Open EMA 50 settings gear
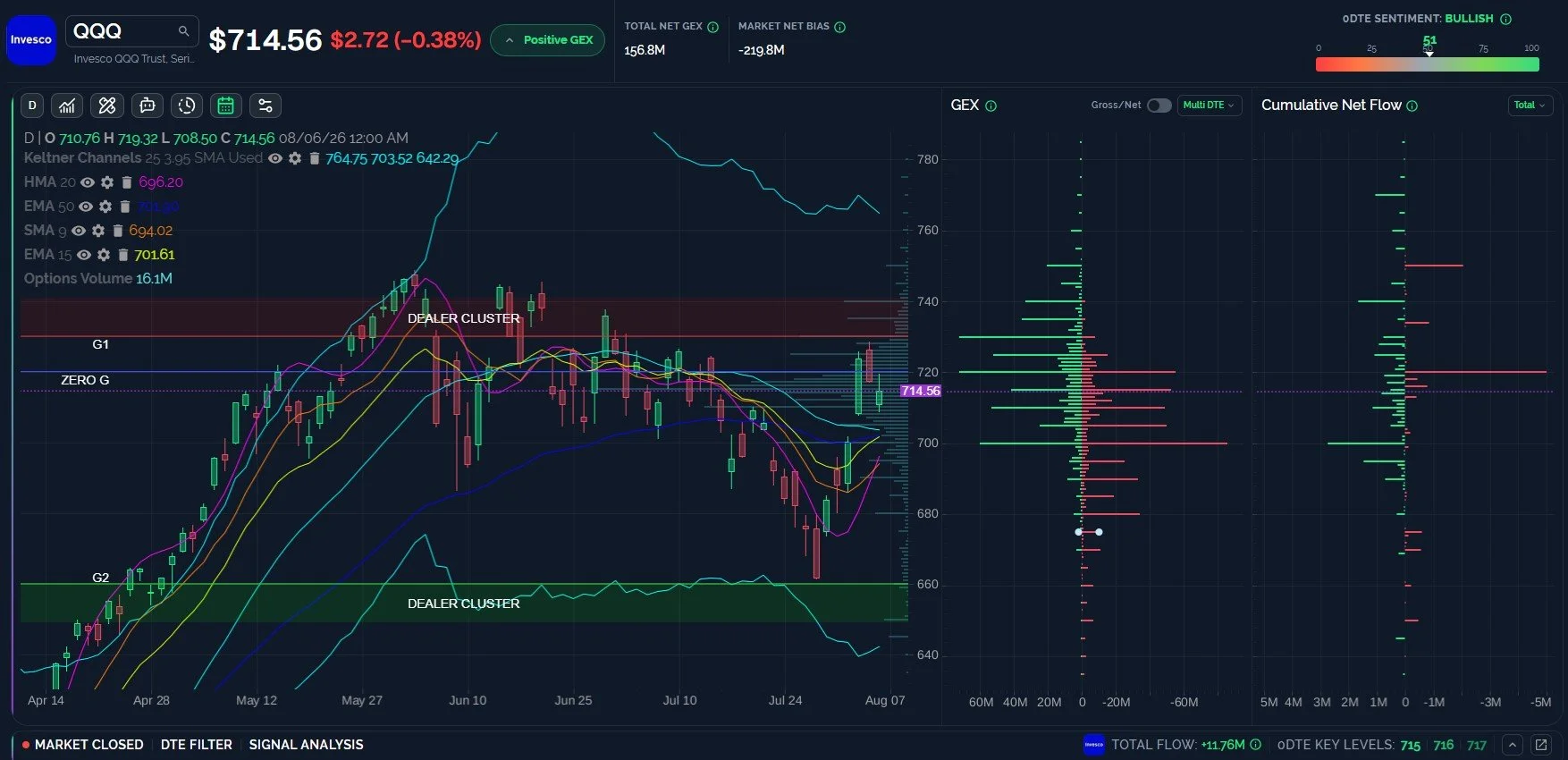 tap(105, 207)
